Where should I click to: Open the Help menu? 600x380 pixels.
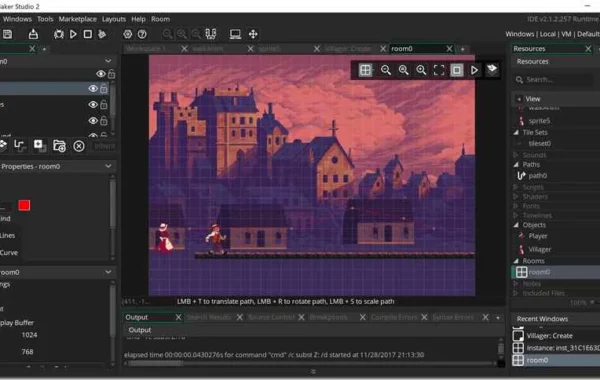click(x=138, y=19)
